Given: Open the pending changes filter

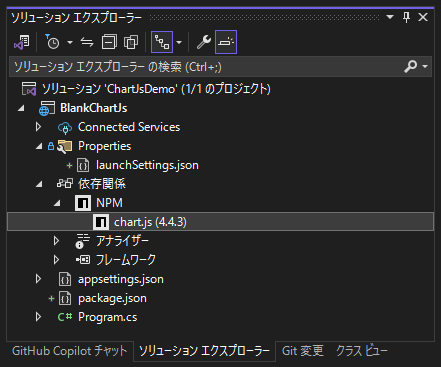Looking at the screenshot, I should [x=52, y=42].
